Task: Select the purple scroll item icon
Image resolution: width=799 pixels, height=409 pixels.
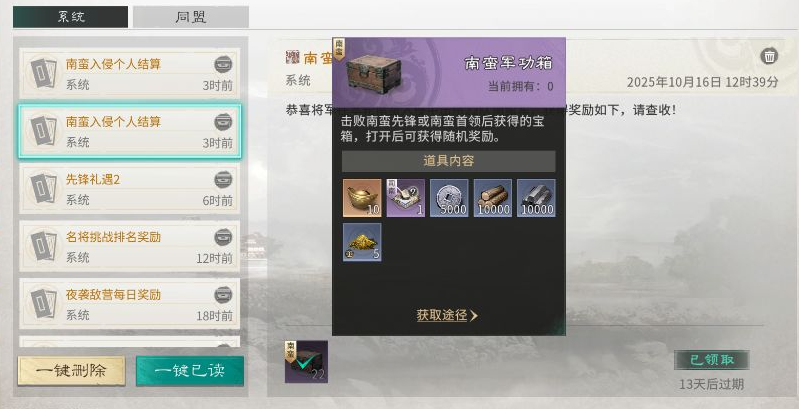Action: 406,198
